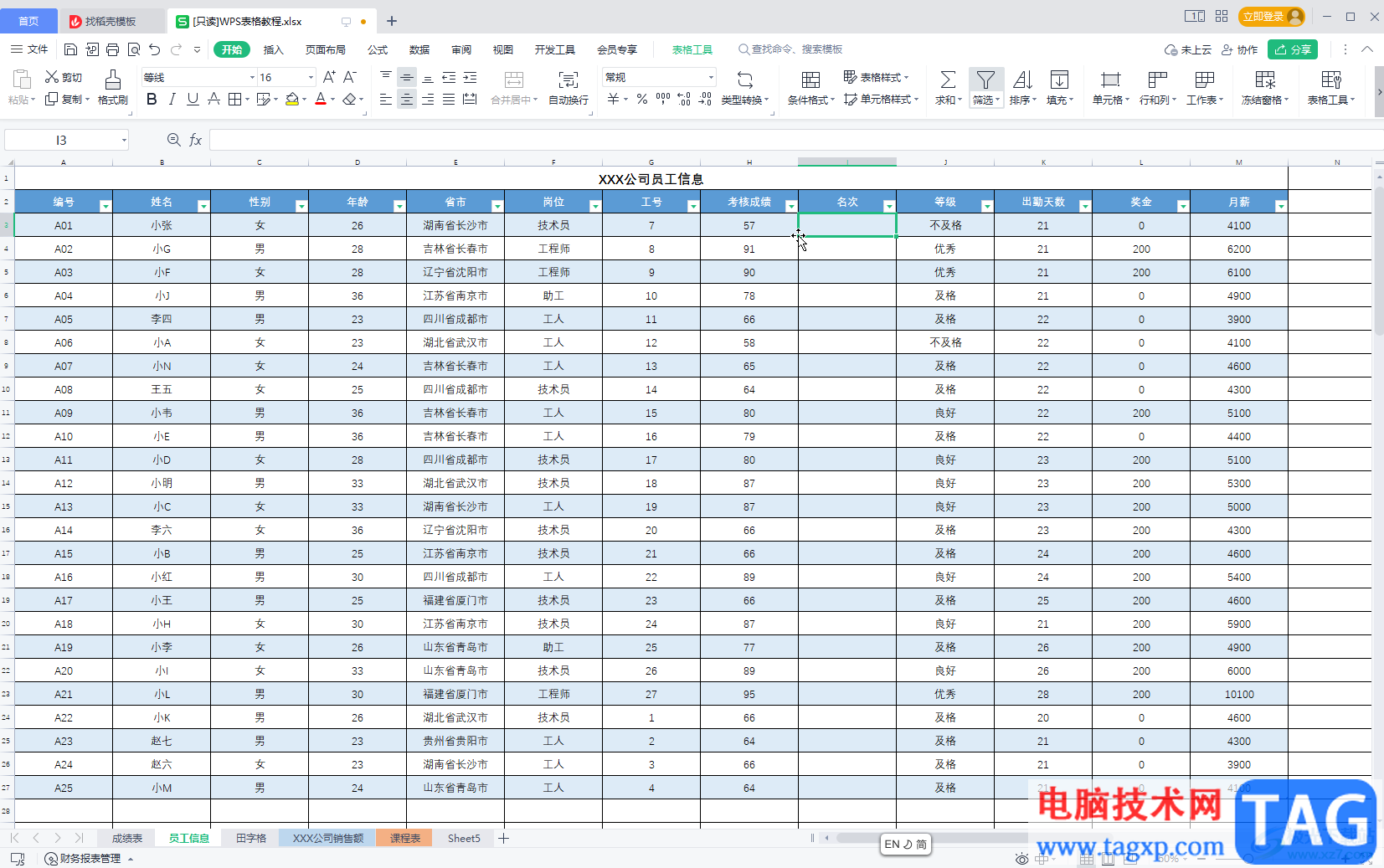Viewport: 1384px width, 868px height.
Task: Click the wrap text (自动换行) button
Action: coord(569,88)
